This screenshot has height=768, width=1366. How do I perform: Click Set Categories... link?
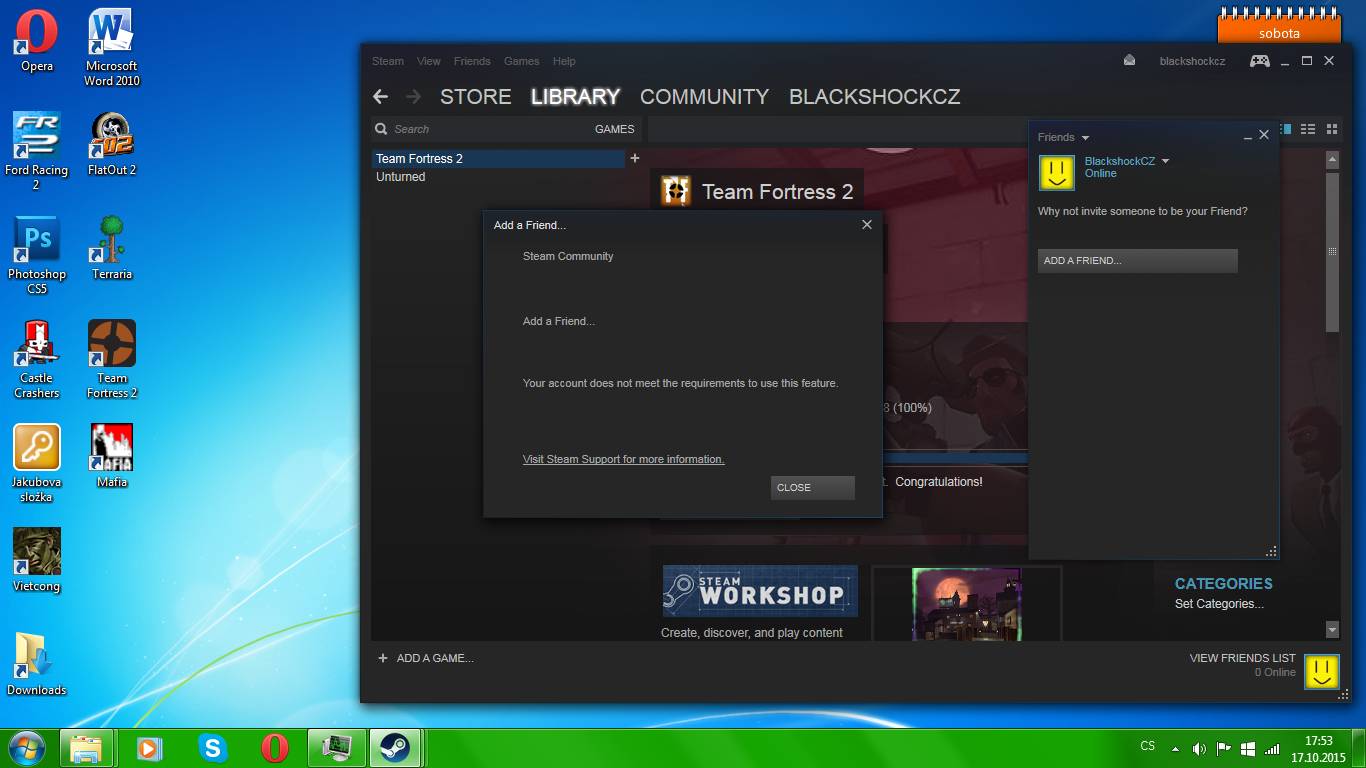(1219, 604)
